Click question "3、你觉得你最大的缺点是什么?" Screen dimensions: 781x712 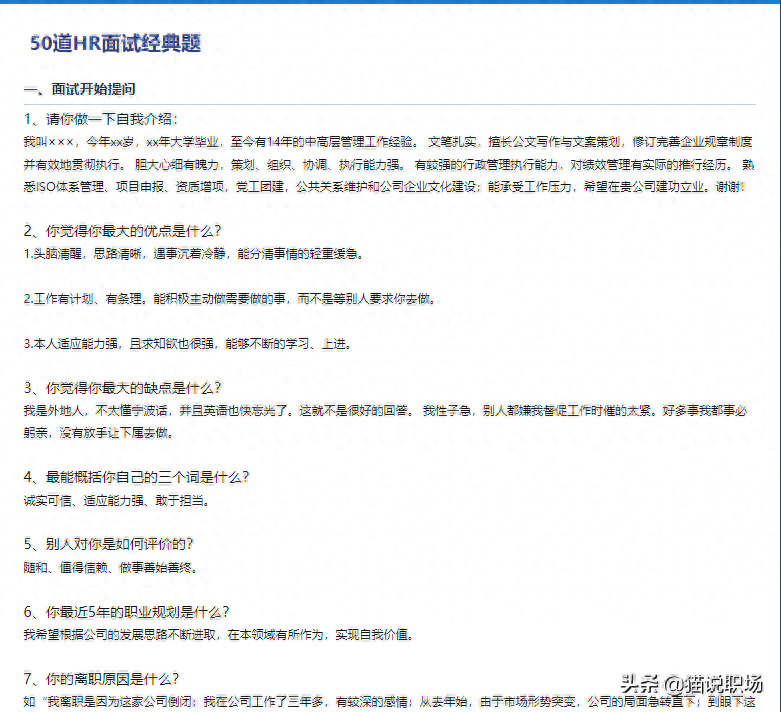[122, 388]
